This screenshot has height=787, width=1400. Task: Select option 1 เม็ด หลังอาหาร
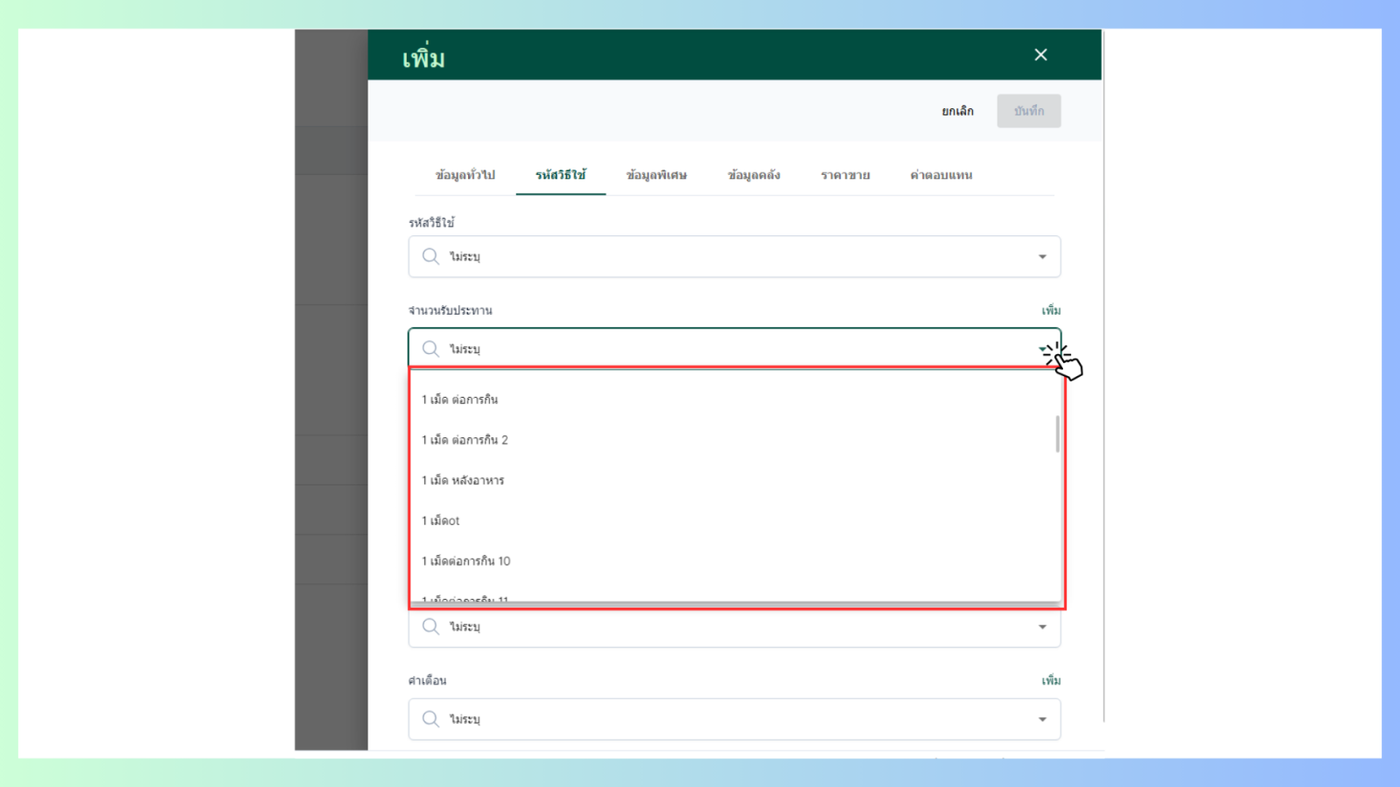point(735,481)
